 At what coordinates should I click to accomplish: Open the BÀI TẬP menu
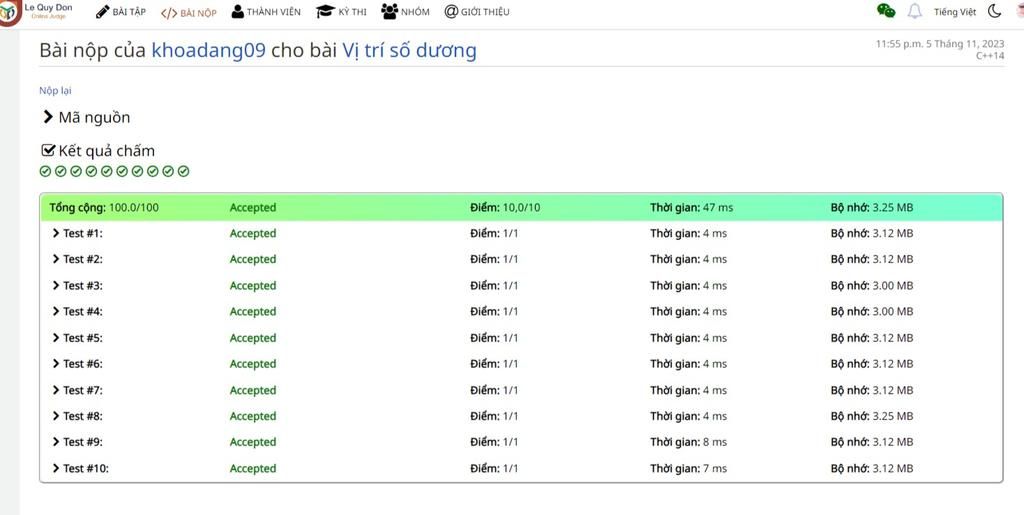click(129, 12)
